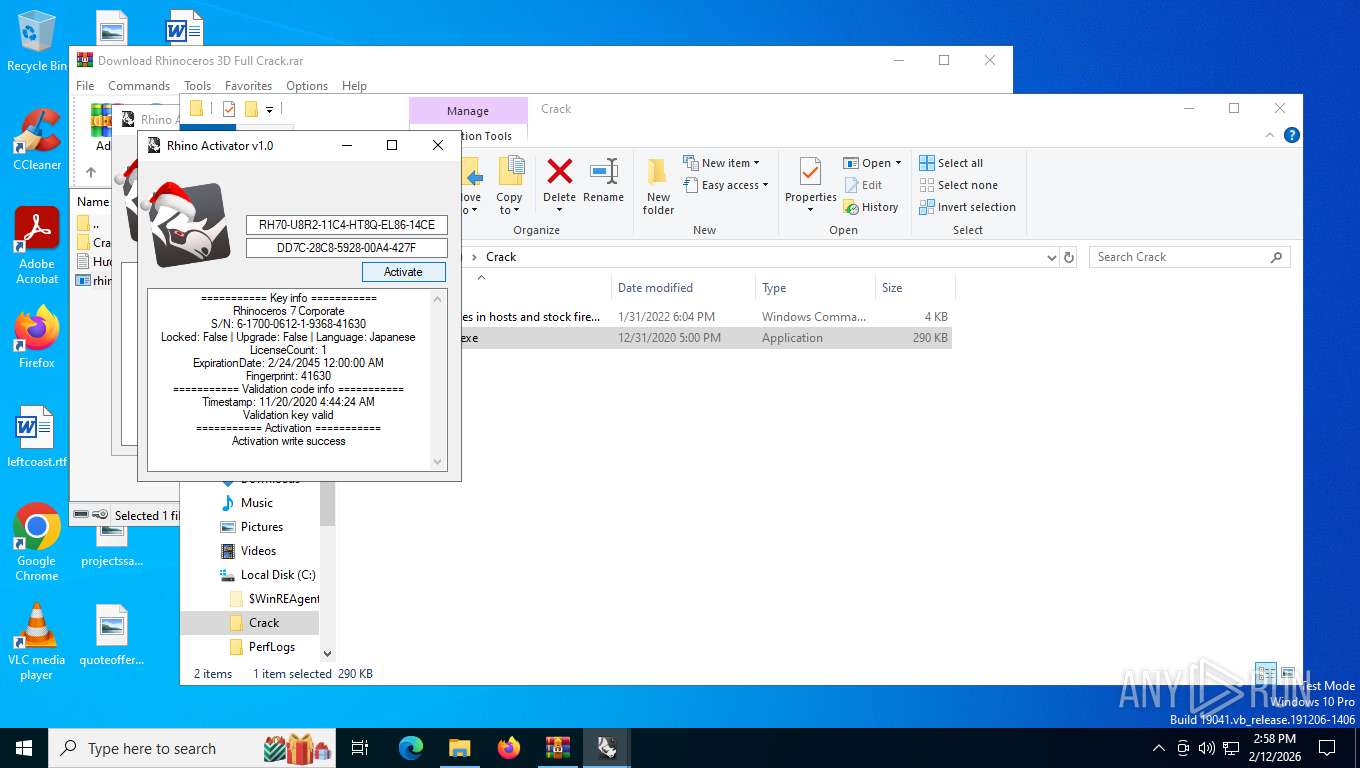This screenshot has width=1360, height=768.
Task: Click Select all in Select group
Action: (x=951, y=163)
